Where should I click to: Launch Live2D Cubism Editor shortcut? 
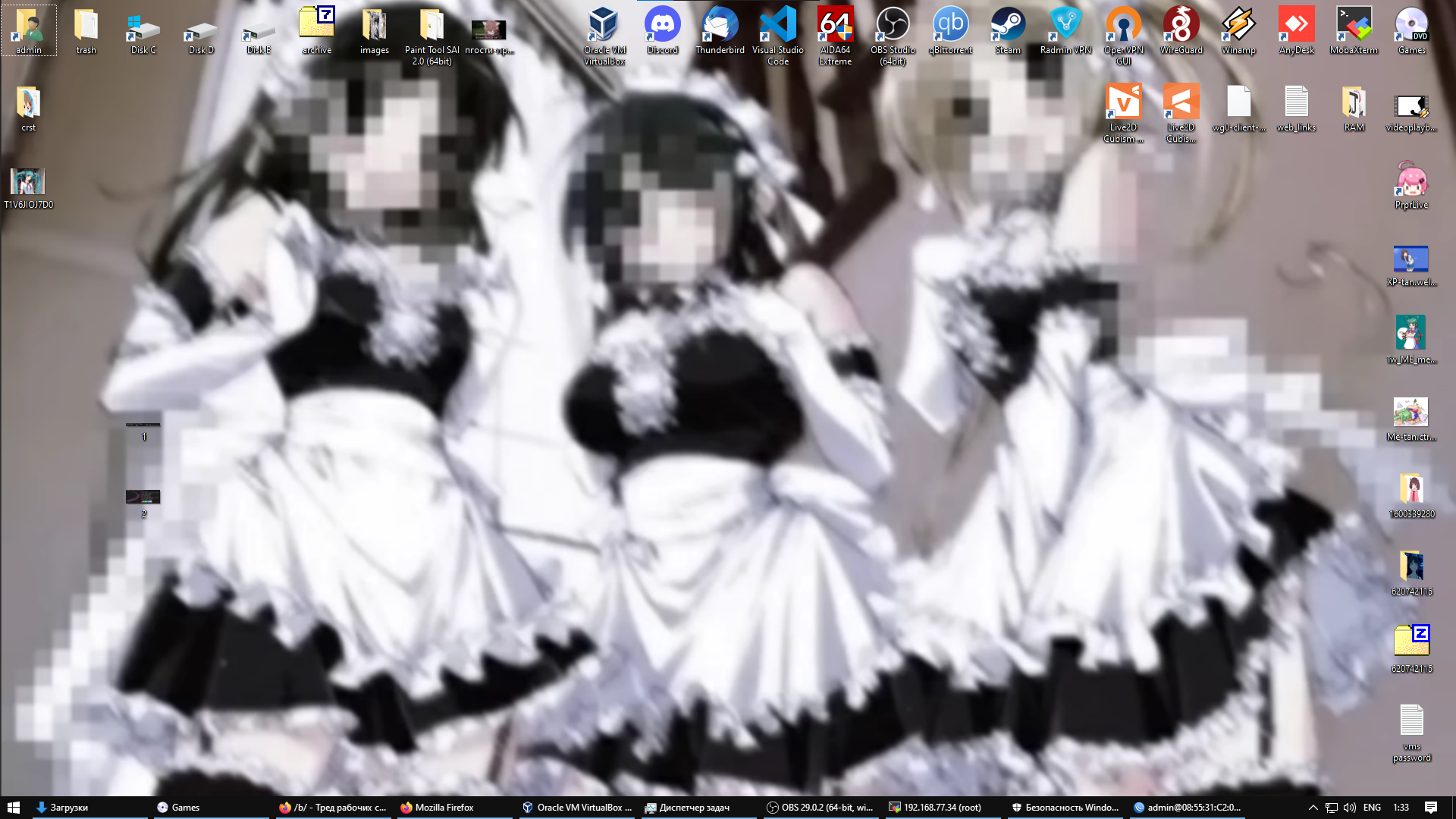tap(1181, 113)
